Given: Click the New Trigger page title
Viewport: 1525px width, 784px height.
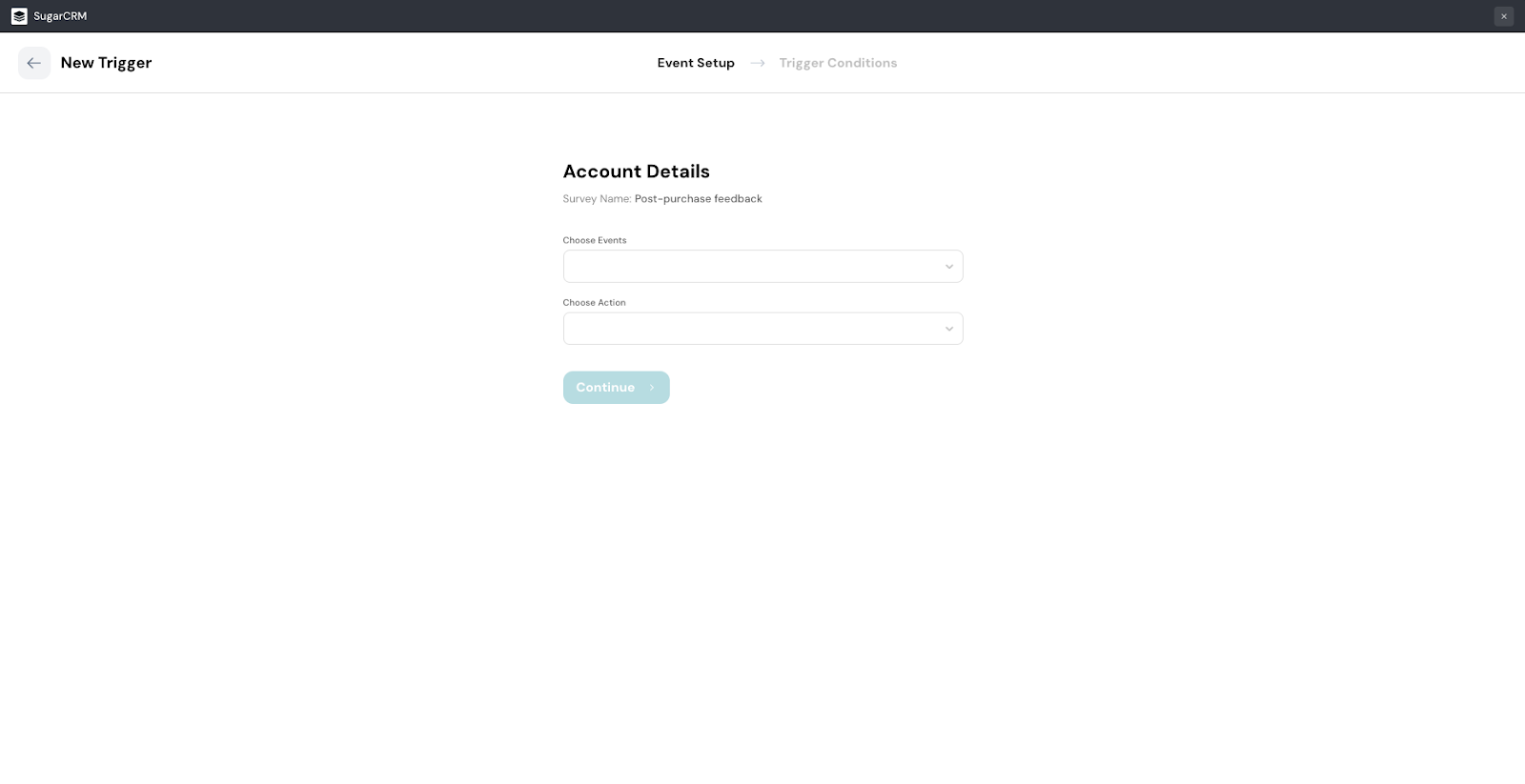Looking at the screenshot, I should coord(106,63).
